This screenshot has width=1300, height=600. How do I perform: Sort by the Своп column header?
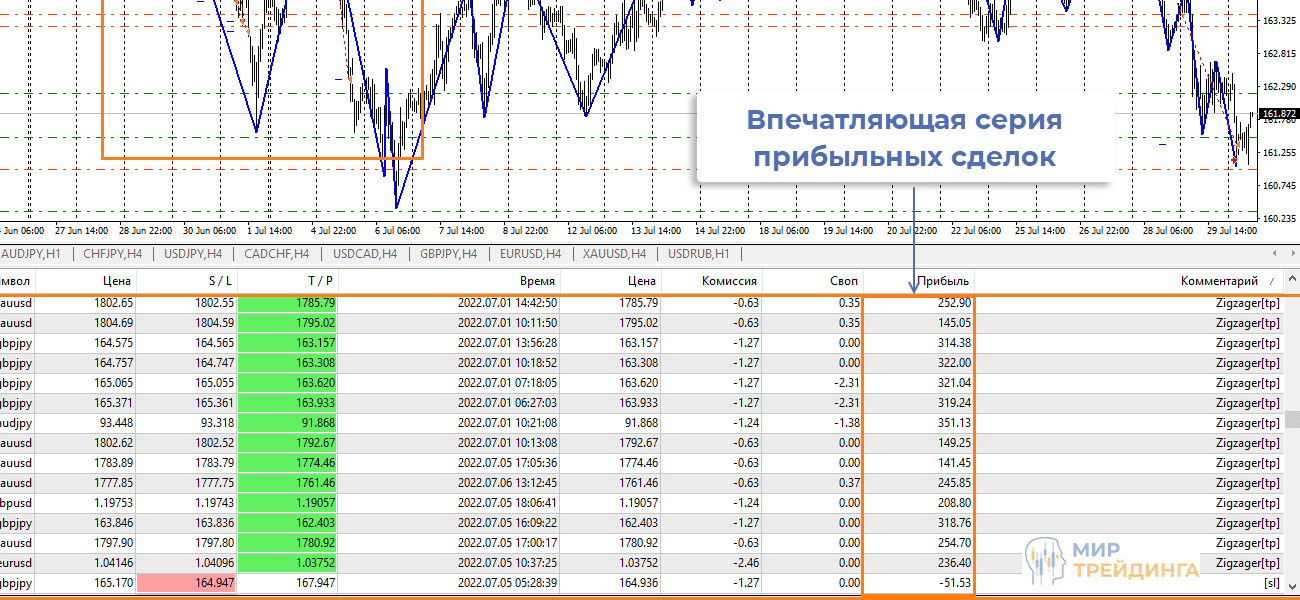coord(812,281)
